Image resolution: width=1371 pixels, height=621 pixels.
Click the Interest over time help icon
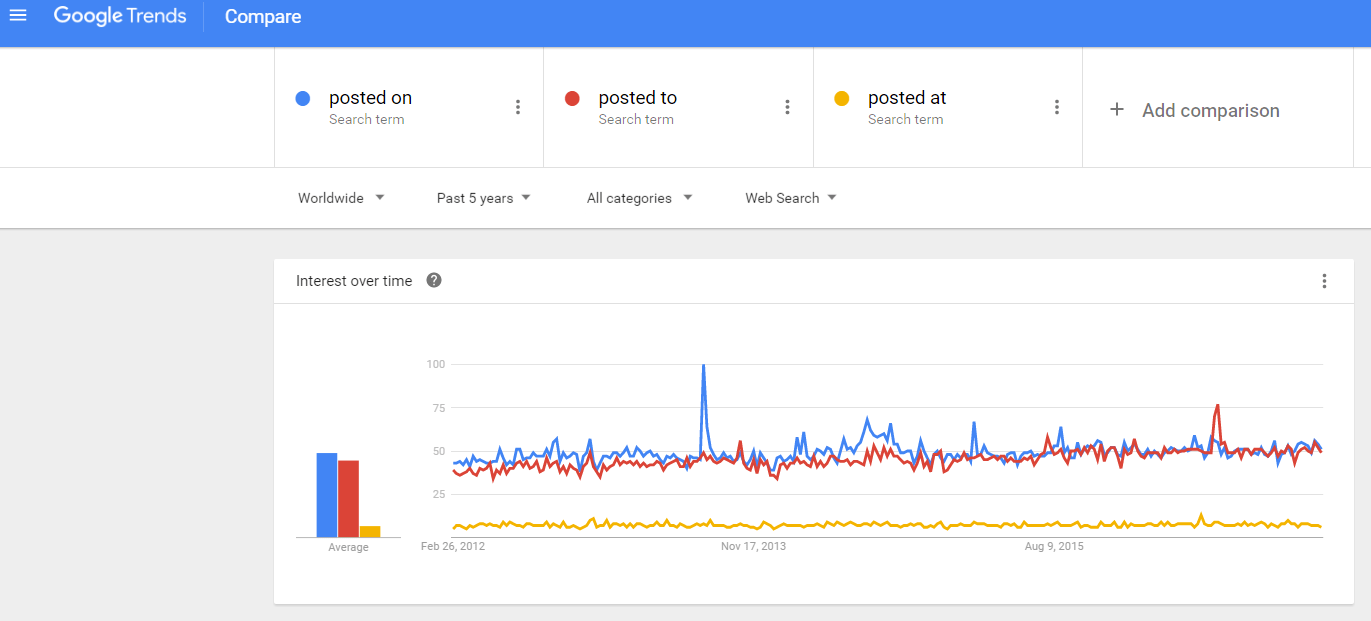[x=434, y=280]
